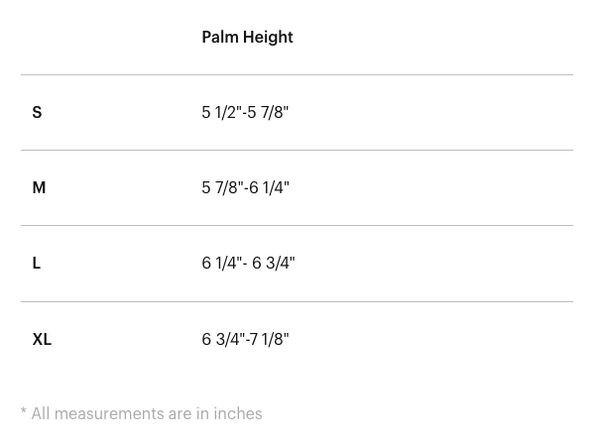
Task: Select the L size row label
Action: [37, 263]
